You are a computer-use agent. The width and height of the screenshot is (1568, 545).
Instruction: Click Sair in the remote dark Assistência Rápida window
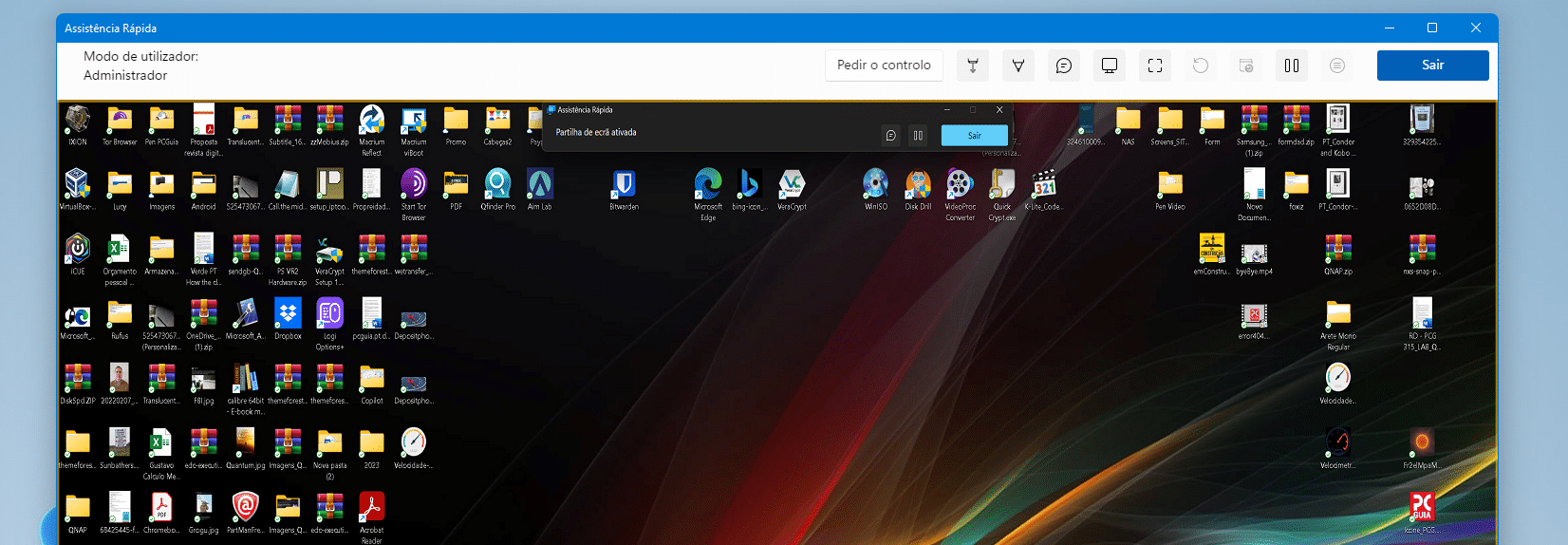[x=974, y=136]
